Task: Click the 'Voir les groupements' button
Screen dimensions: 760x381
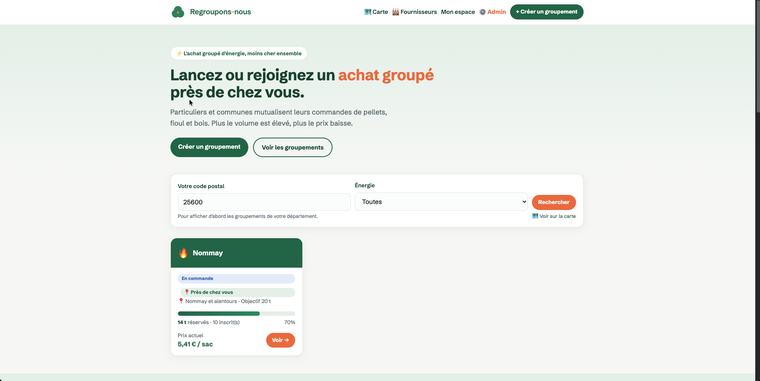Action: click(x=293, y=147)
